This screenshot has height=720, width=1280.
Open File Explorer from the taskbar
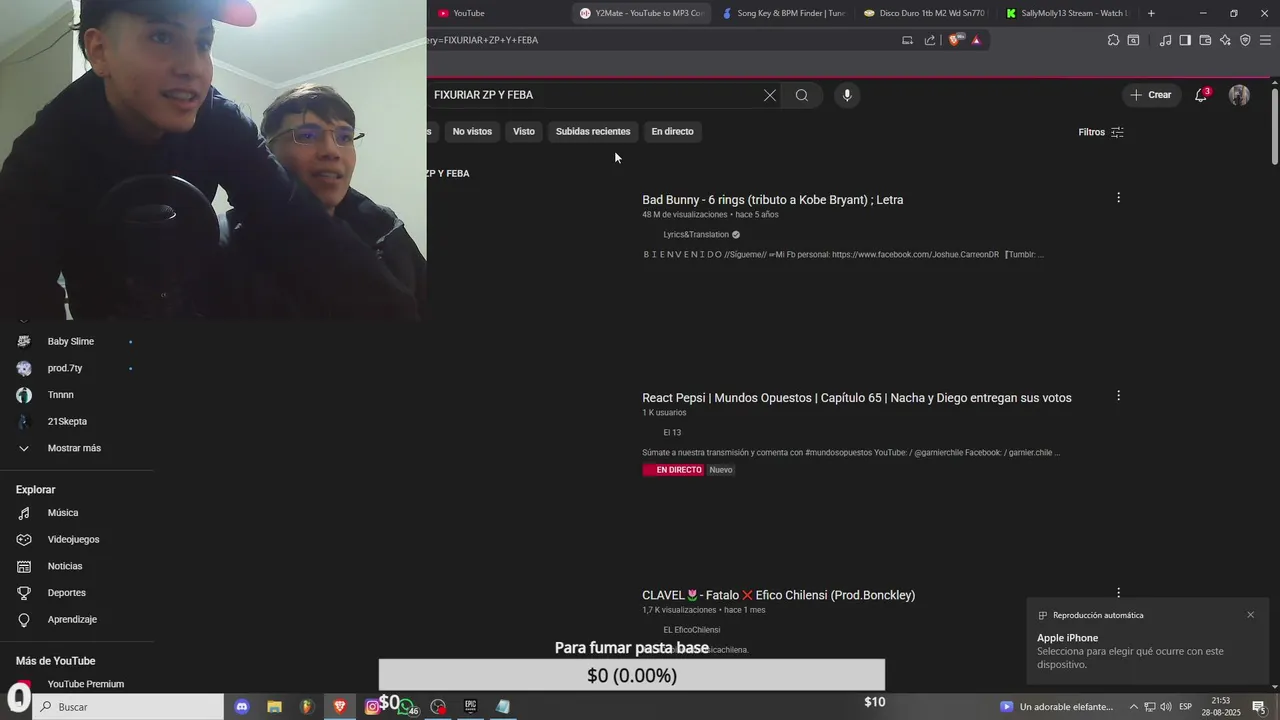click(274, 707)
